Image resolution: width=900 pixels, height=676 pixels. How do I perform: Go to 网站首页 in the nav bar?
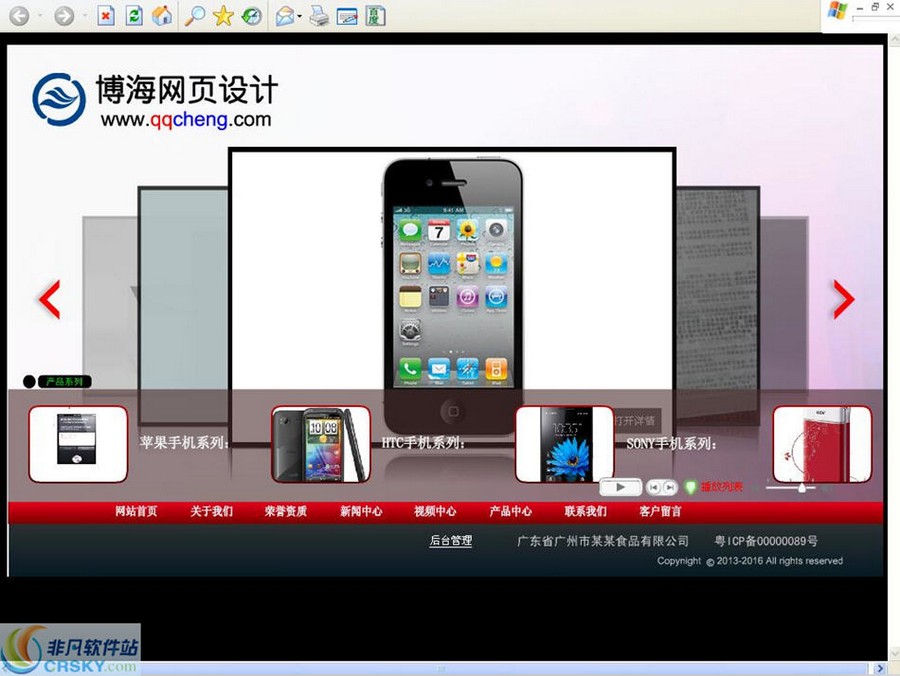[x=136, y=511]
